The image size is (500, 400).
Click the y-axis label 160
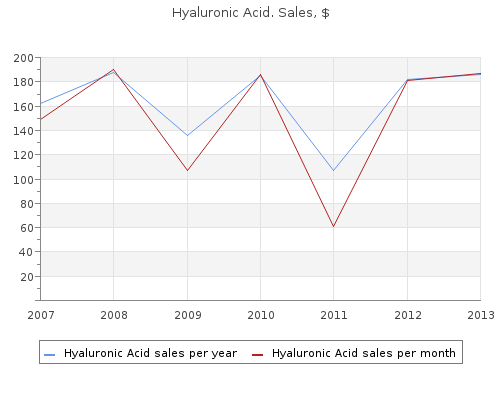point(23,107)
